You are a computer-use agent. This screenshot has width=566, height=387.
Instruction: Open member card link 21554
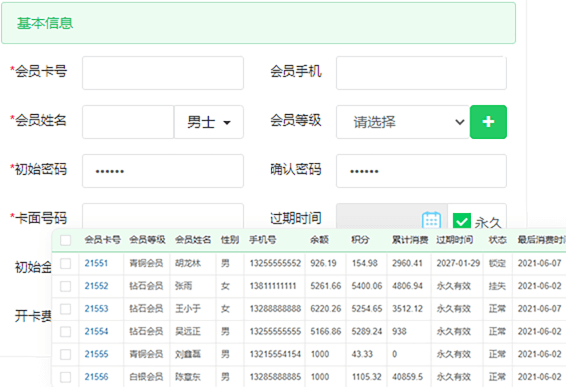[96, 331]
